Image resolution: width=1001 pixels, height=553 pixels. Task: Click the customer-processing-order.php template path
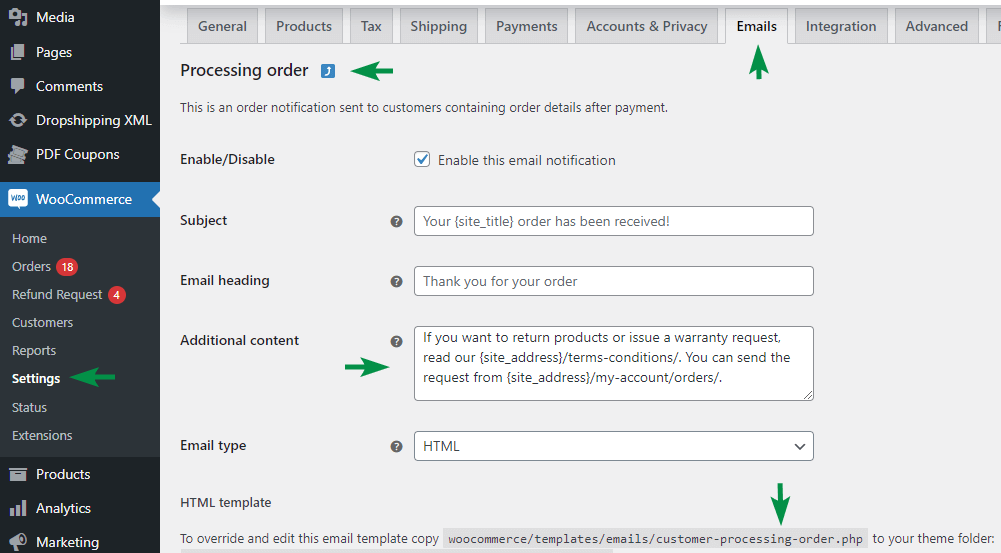click(655, 539)
